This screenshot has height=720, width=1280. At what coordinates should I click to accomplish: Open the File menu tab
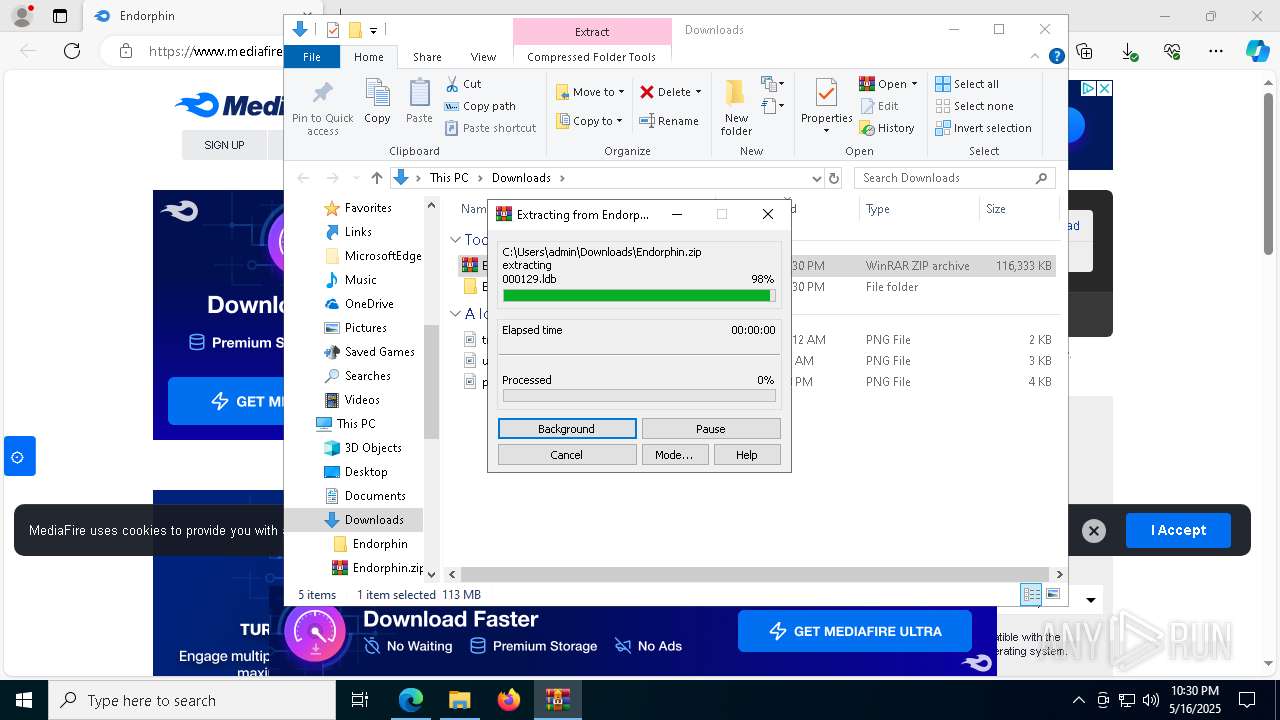(312, 57)
